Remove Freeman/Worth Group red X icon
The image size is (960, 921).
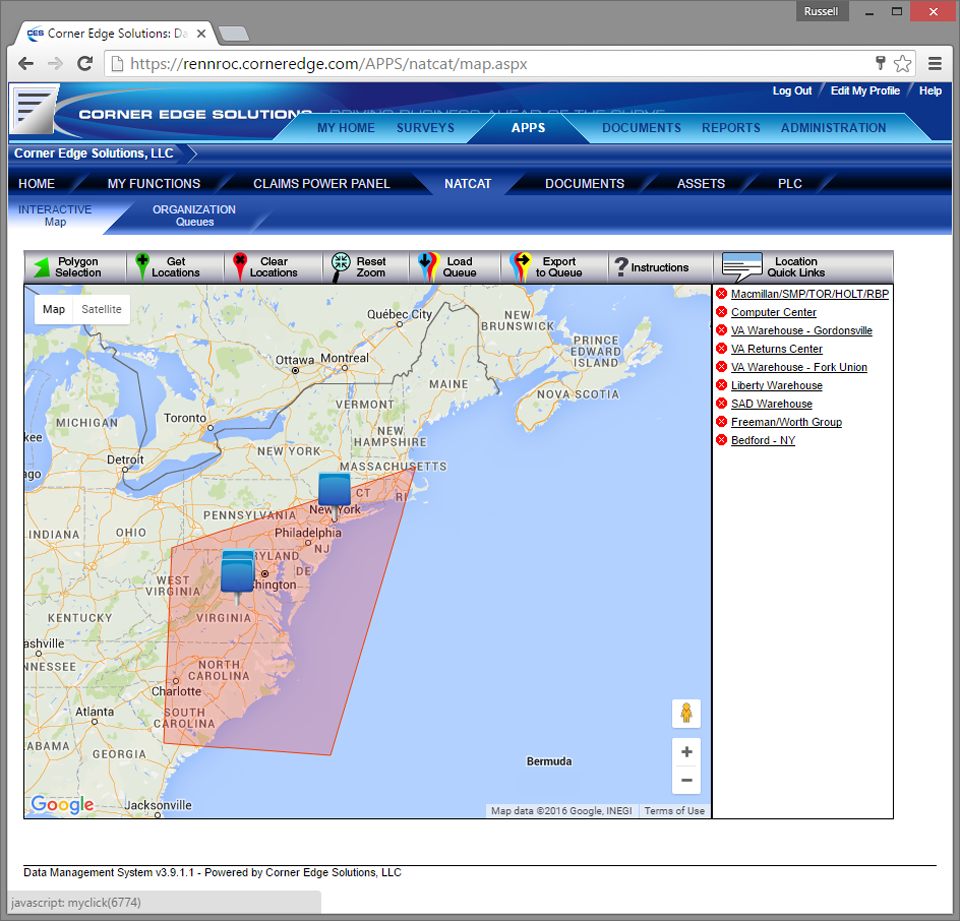click(x=721, y=422)
